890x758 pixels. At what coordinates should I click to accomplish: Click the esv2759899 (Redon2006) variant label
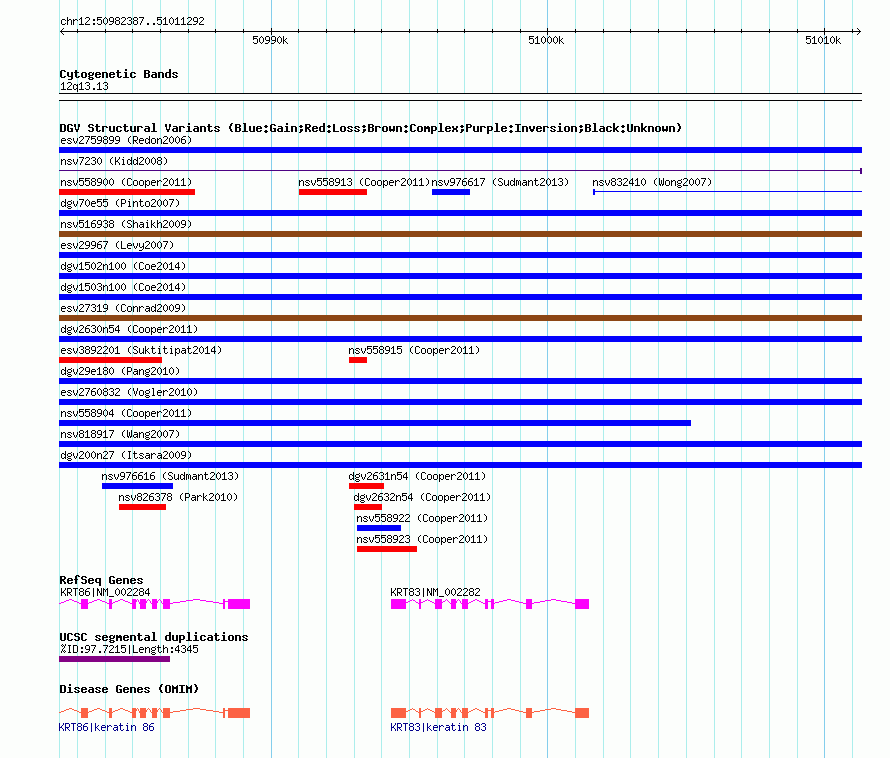coord(126,140)
